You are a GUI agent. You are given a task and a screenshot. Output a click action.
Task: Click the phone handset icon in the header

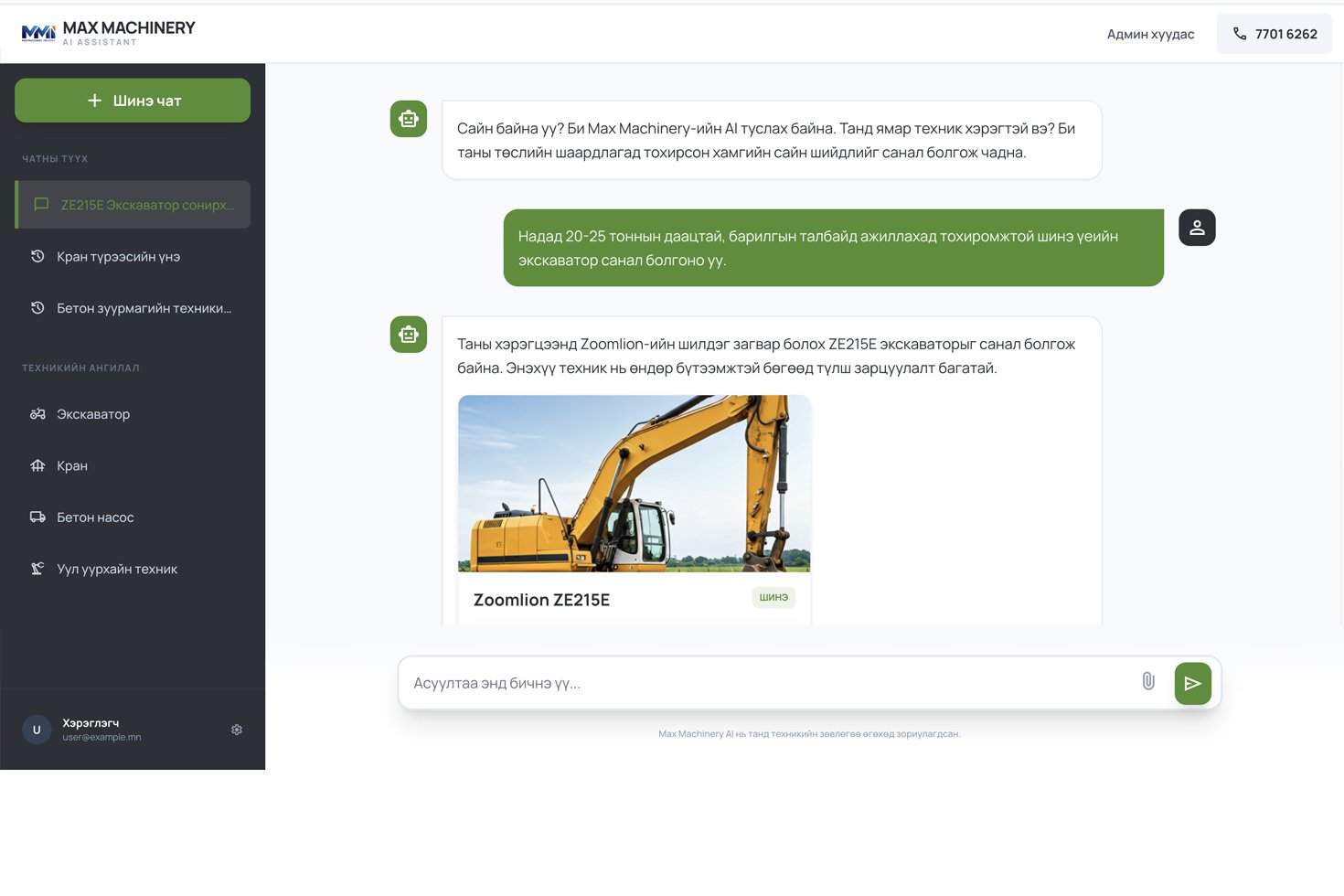pyautogui.click(x=1240, y=34)
